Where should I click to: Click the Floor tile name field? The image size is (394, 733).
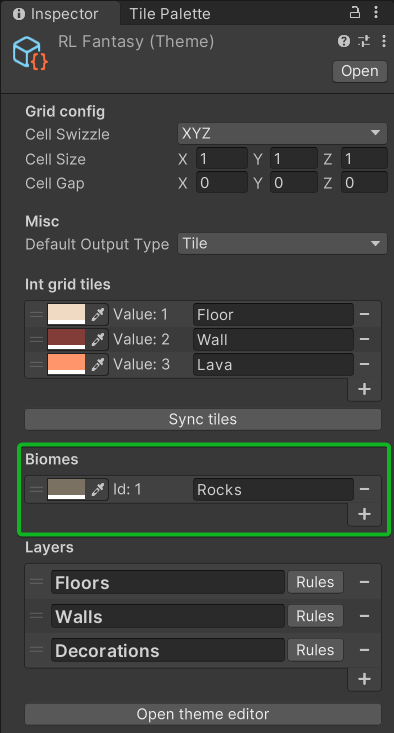tap(273, 315)
